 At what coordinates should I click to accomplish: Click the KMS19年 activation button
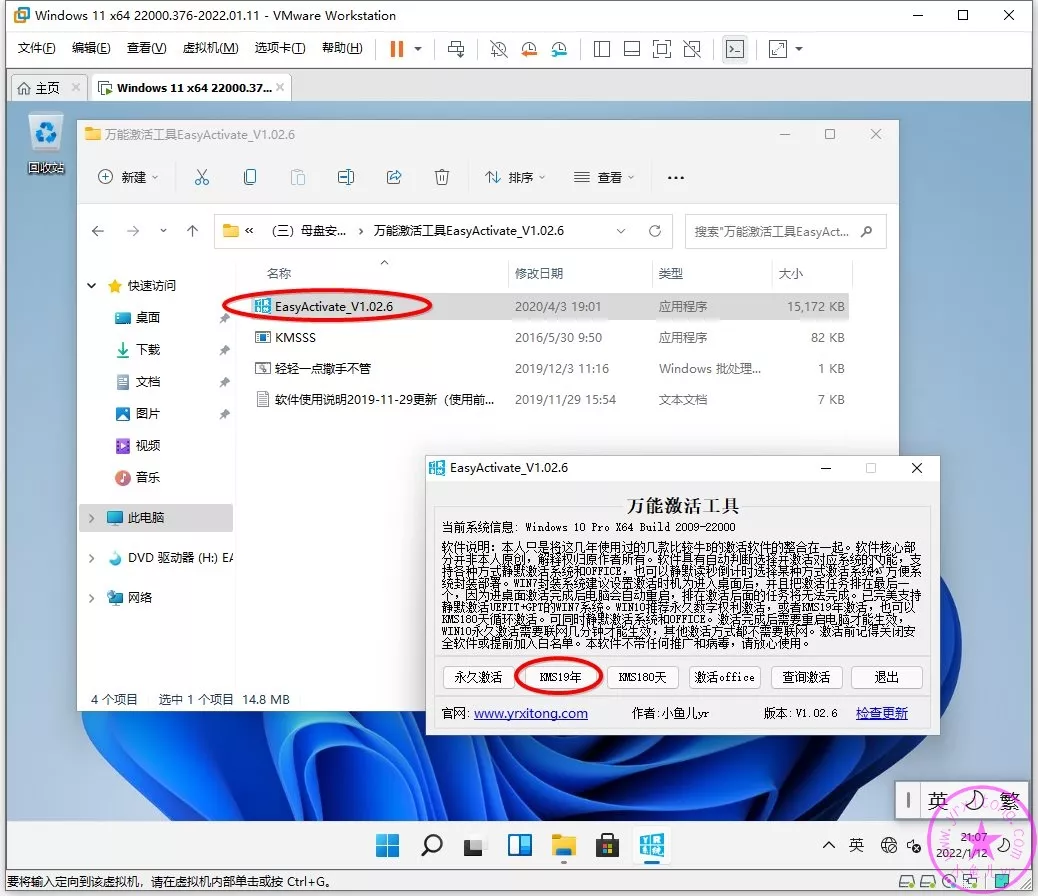tap(560, 677)
